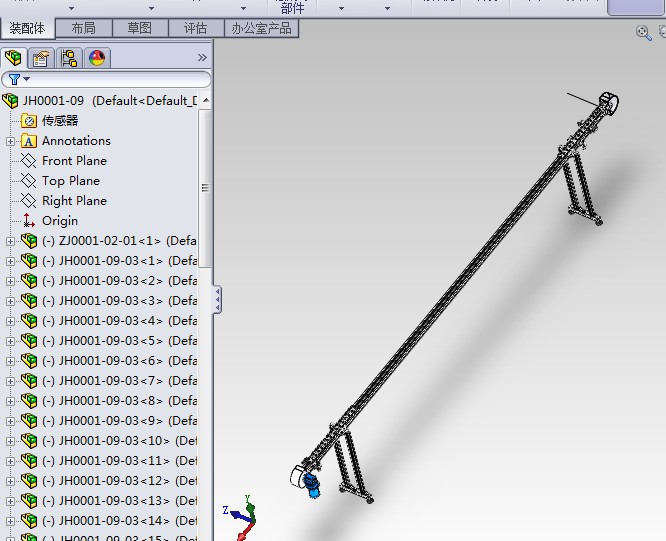Select the 传感器 folder
Image resolution: width=666 pixels, height=541 pixels.
pos(60,121)
